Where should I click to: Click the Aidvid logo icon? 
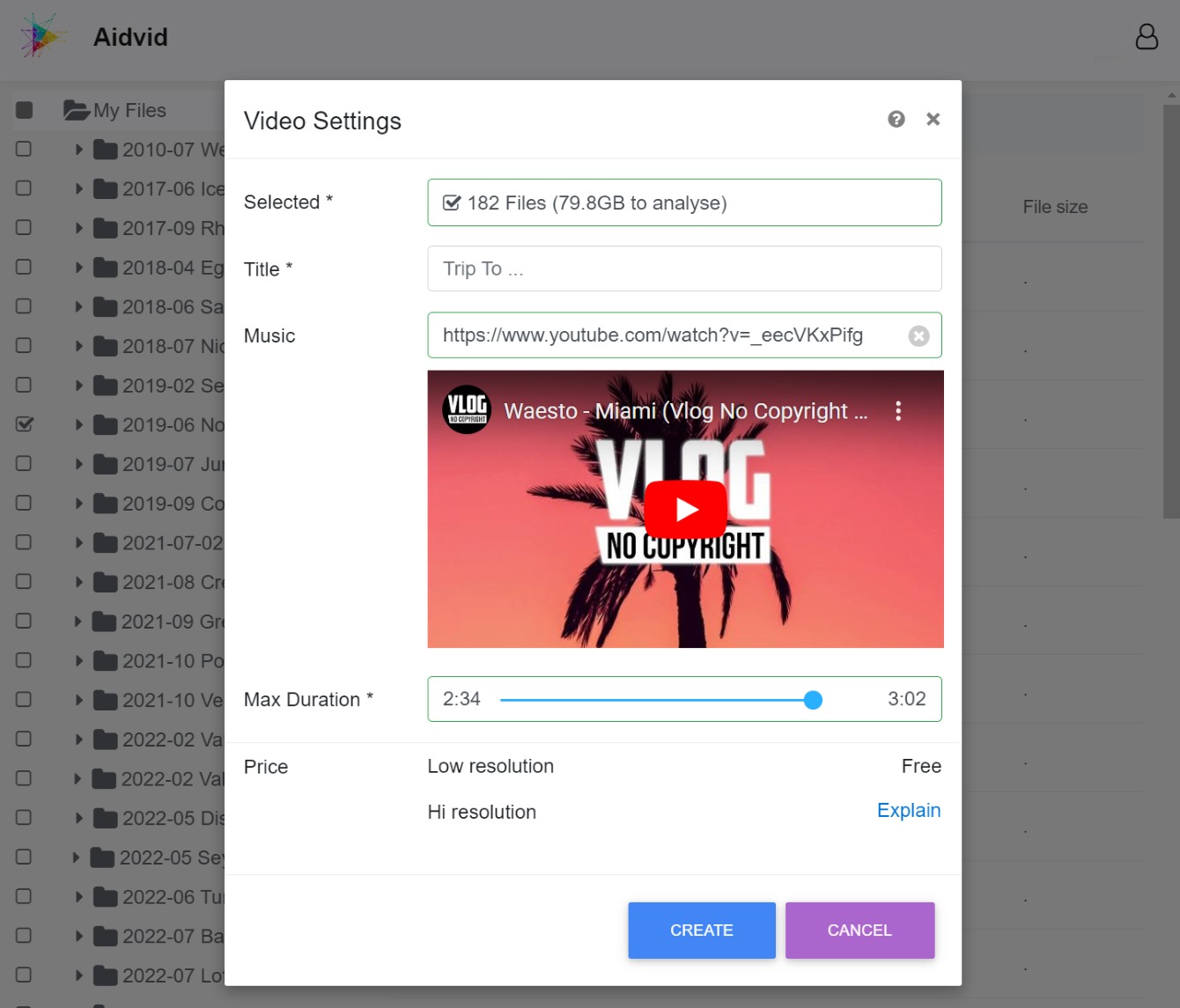pyautogui.click(x=44, y=36)
